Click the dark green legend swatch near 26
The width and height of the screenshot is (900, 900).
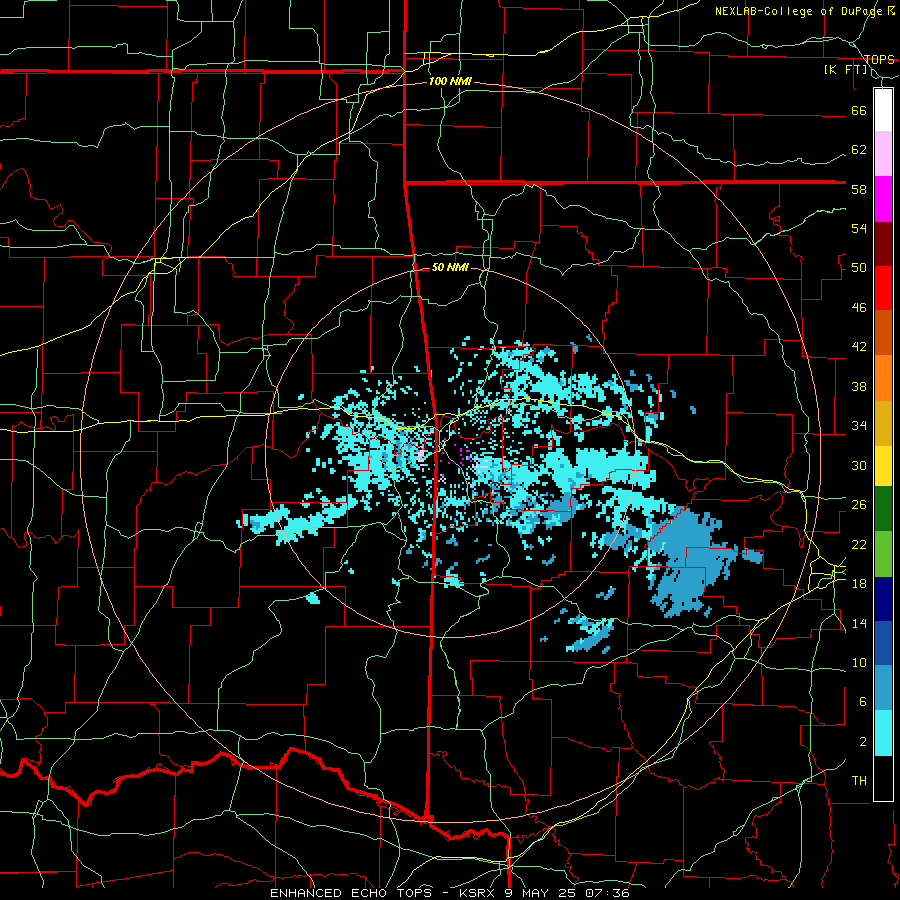[x=883, y=509]
